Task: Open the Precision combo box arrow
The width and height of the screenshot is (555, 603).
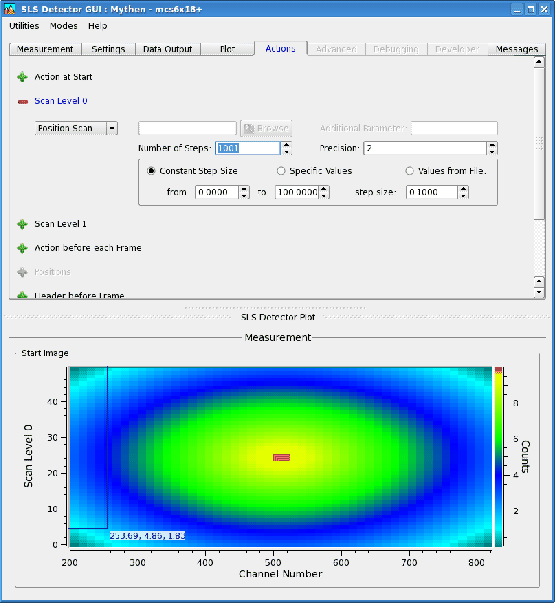Action: (492, 148)
